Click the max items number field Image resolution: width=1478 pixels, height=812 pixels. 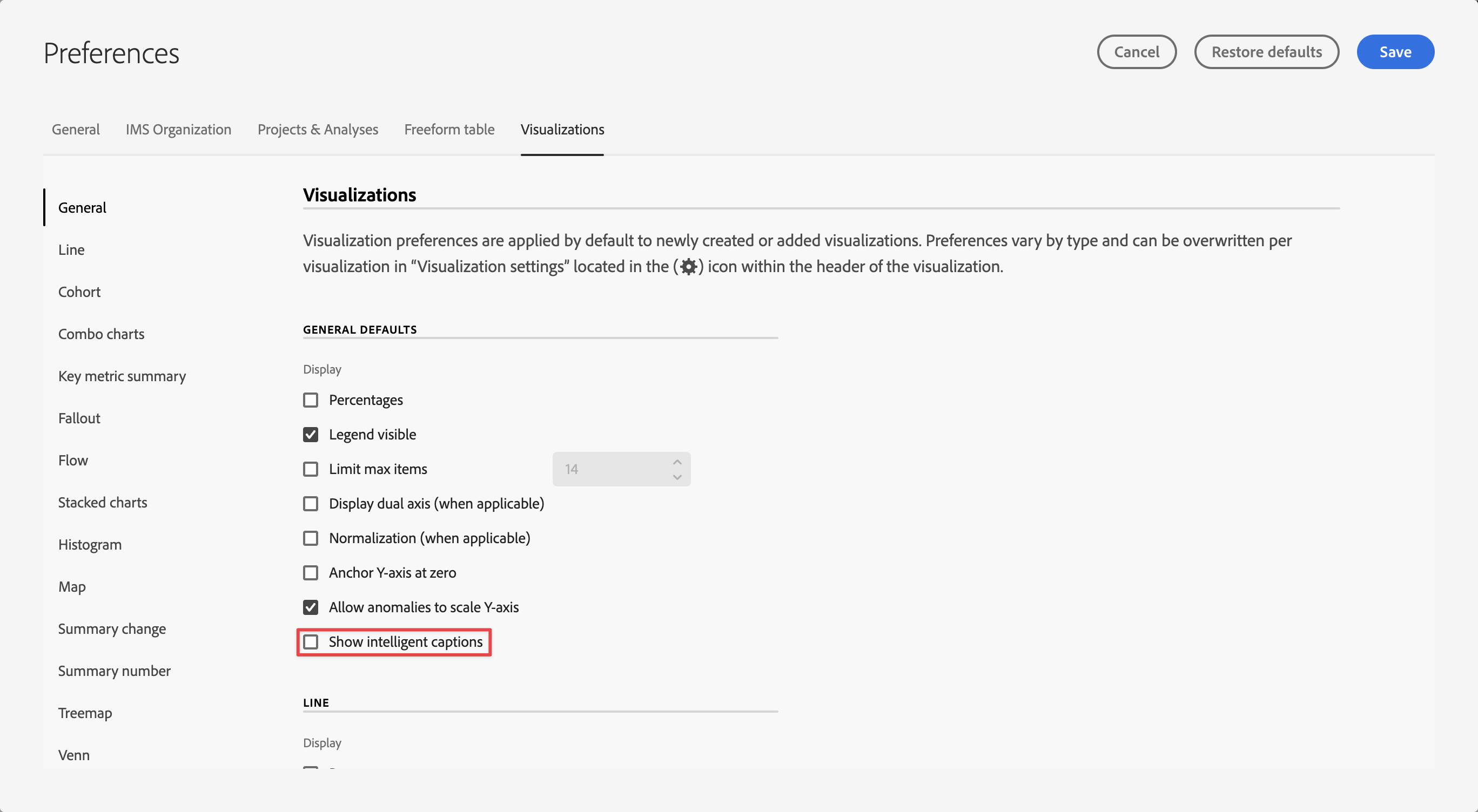click(x=608, y=469)
